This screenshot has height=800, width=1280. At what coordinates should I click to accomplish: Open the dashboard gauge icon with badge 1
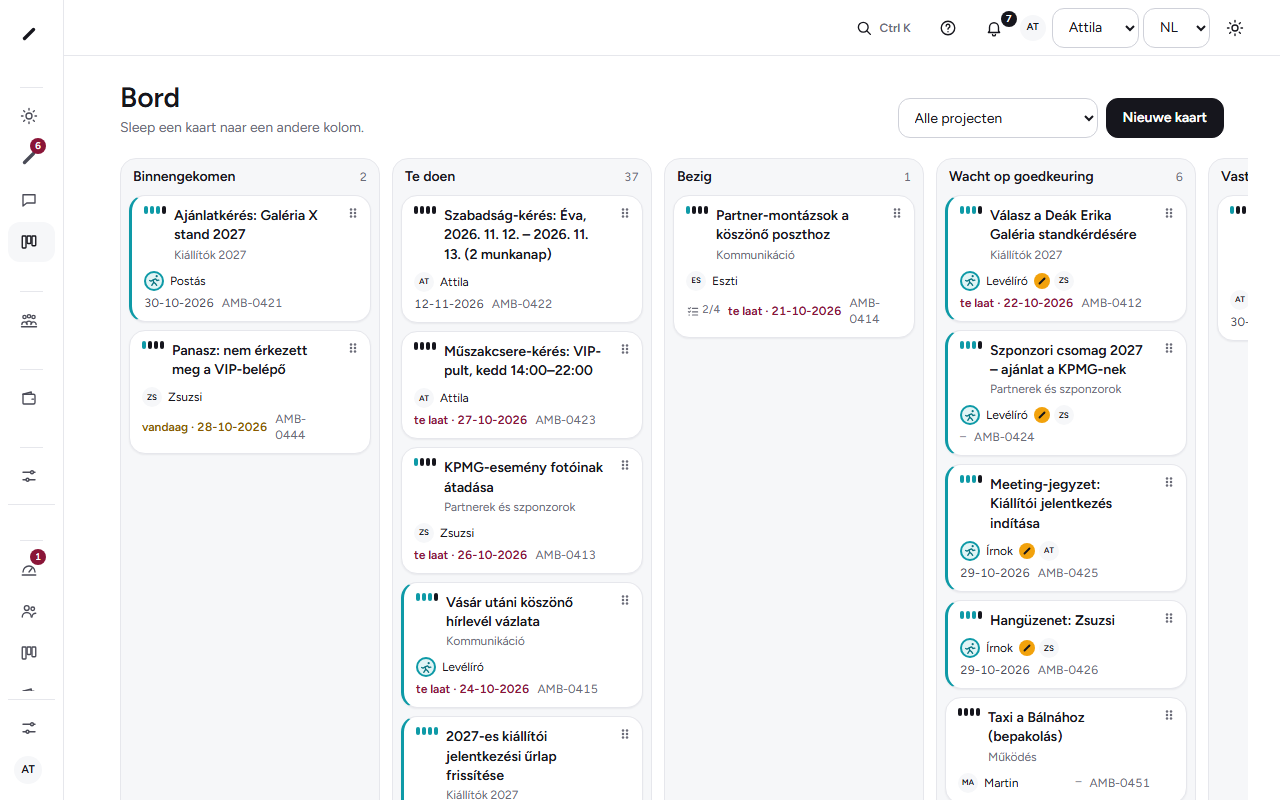point(29,570)
